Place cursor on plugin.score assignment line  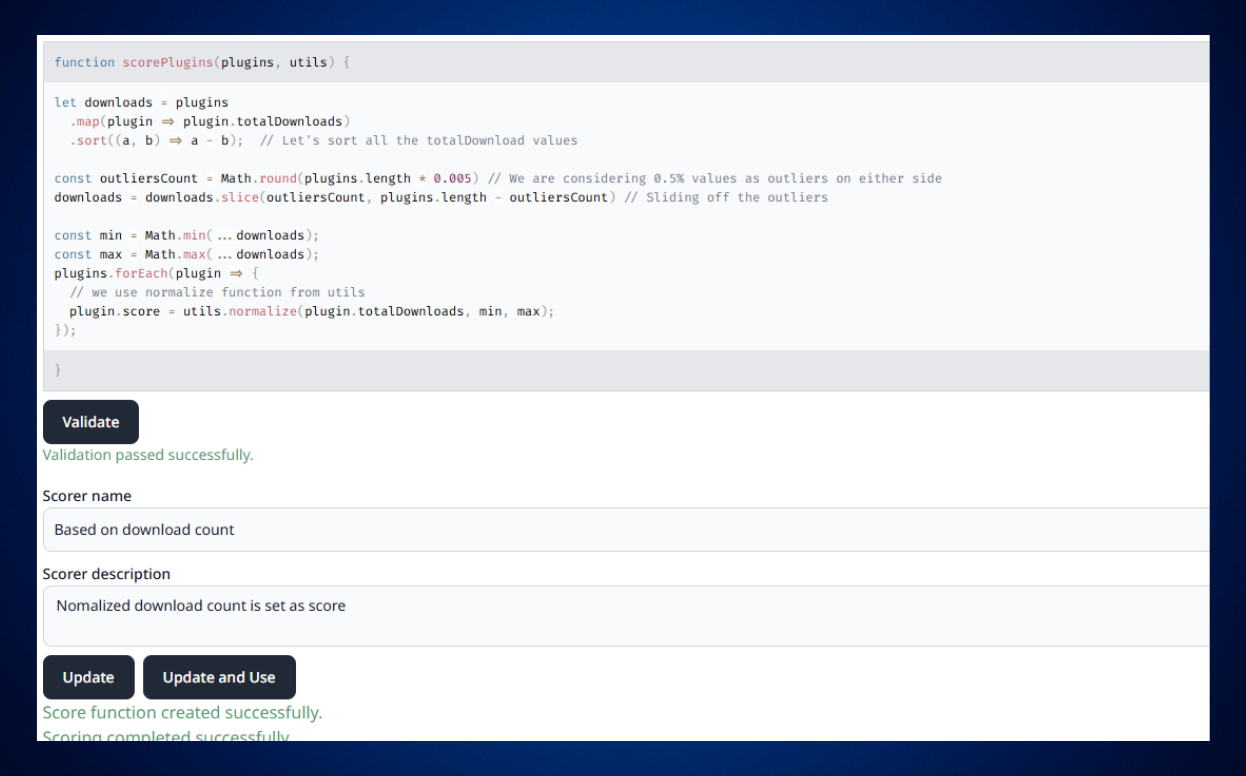point(311,311)
